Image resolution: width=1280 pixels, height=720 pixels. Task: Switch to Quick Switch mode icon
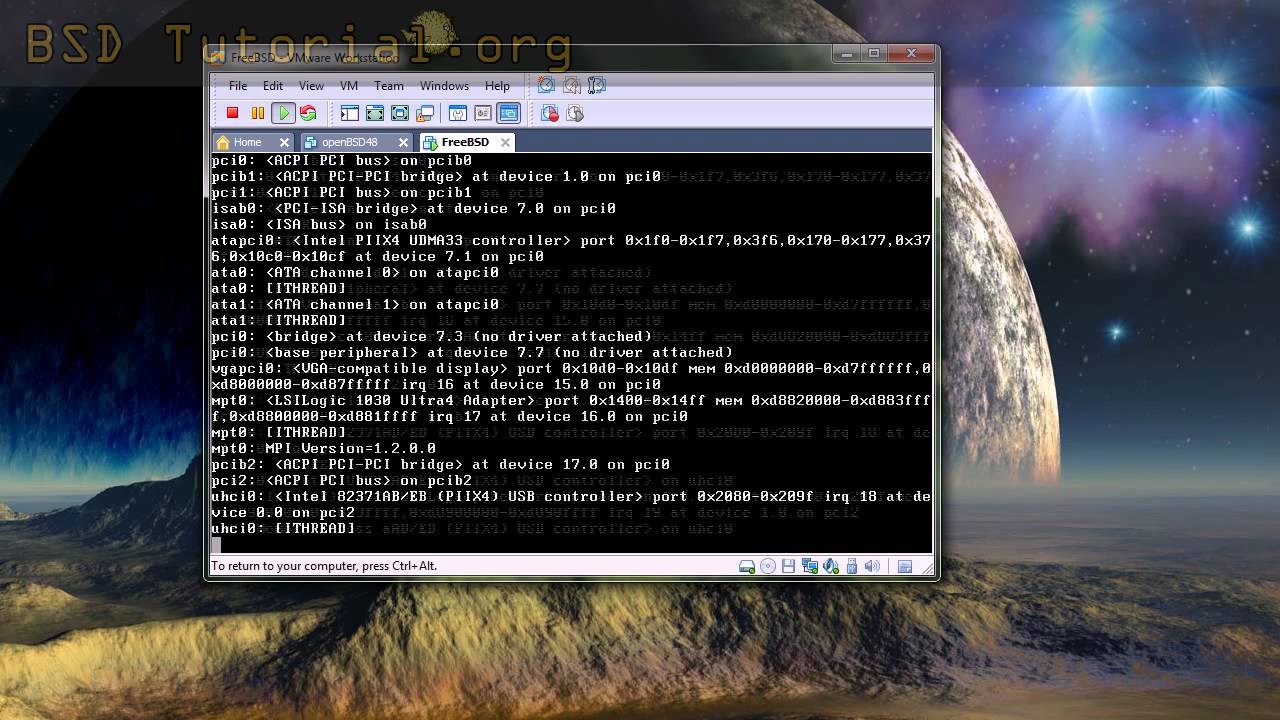374,113
